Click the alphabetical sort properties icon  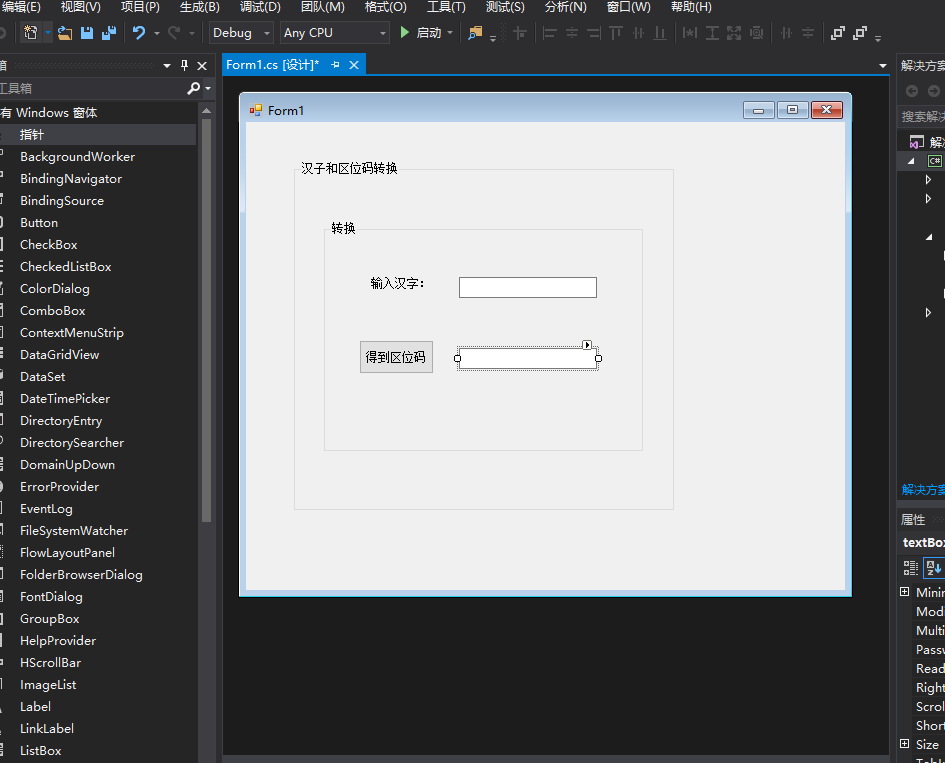point(934,568)
